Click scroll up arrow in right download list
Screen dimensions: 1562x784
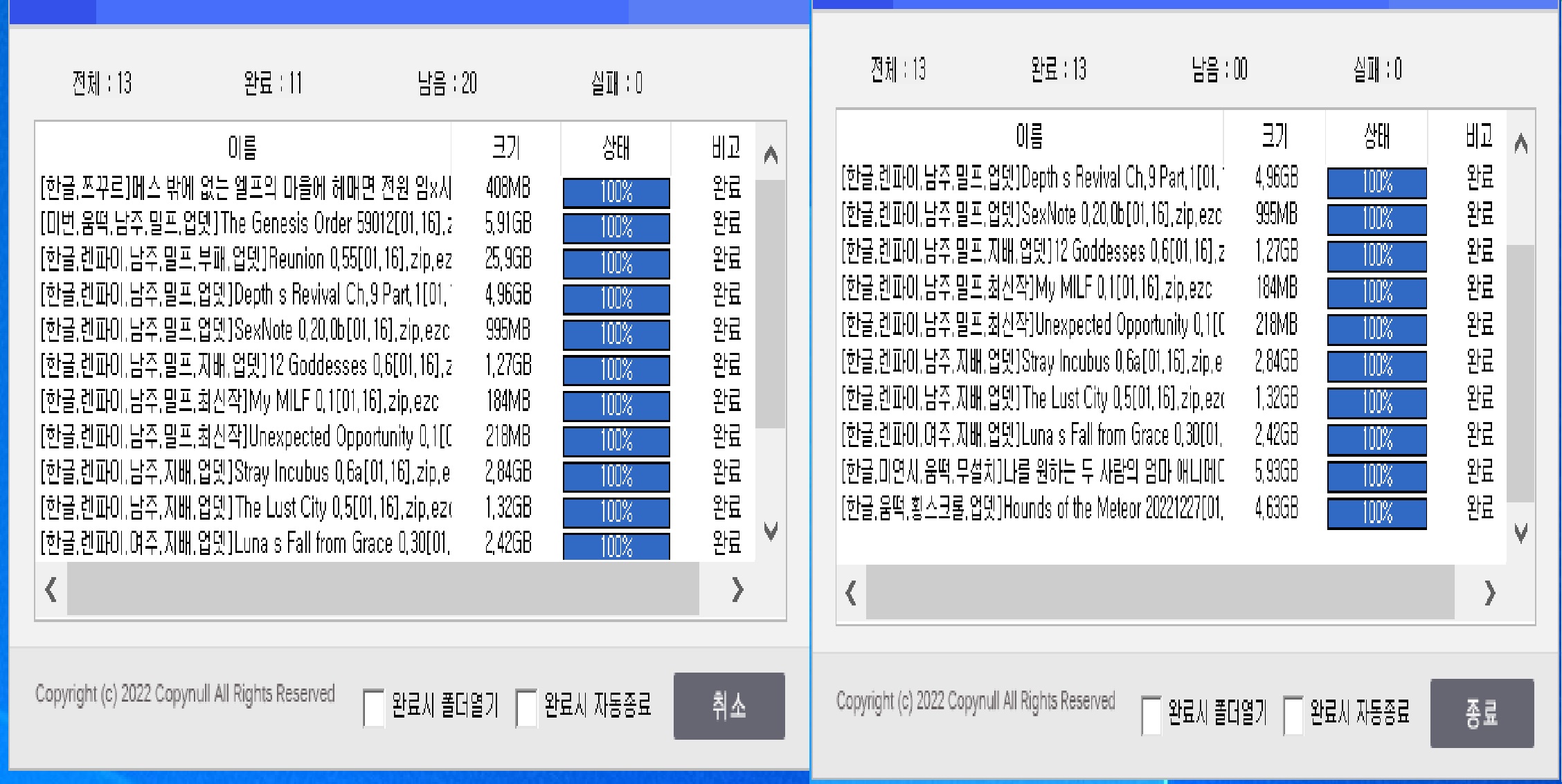[x=1520, y=144]
